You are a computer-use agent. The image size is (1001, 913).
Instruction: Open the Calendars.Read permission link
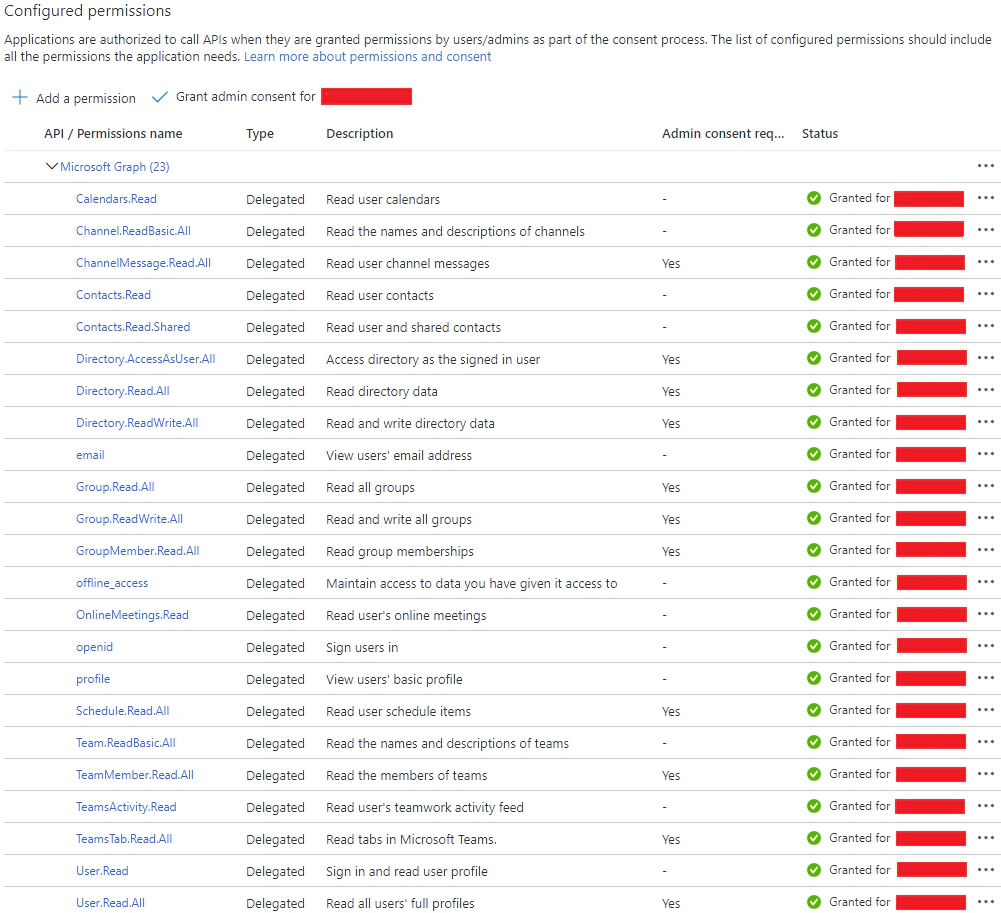(116, 199)
